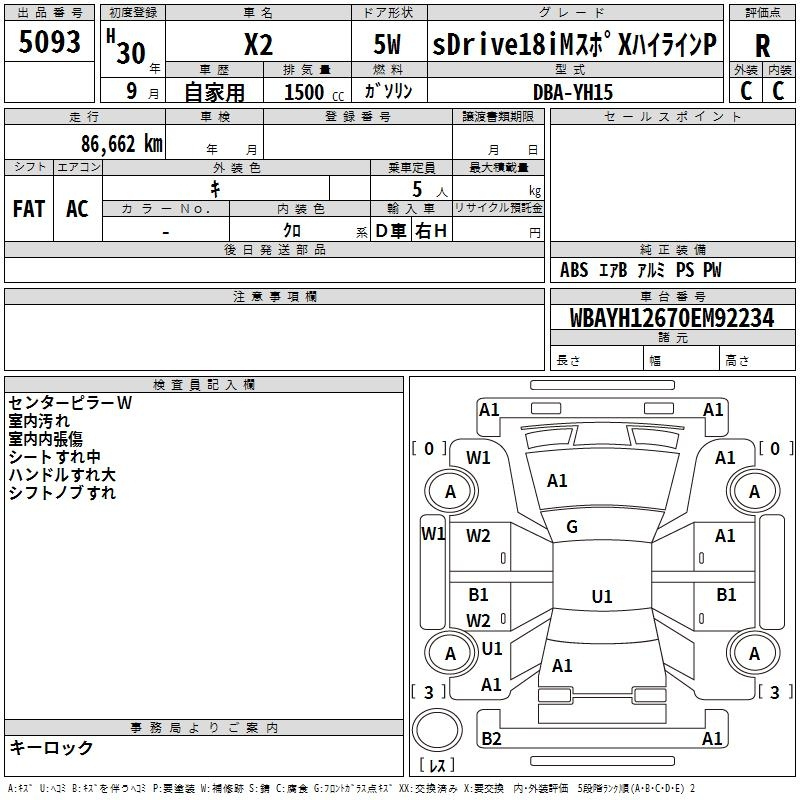Image resolution: width=800 pixels, height=800 pixels.
Task: Select the キーロック office notice
Action: (x=51, y=748)
